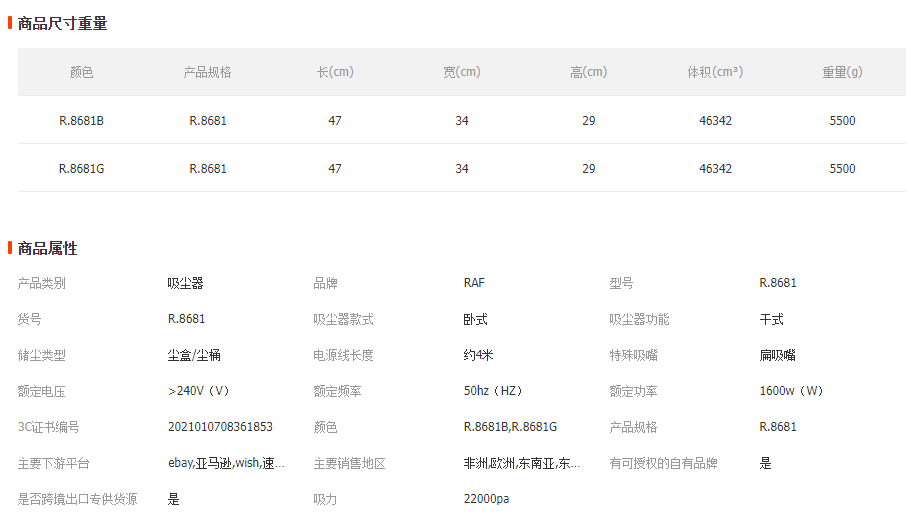Image resolution: width=922 pixels, height=518 pixels.
Task: Click the truncated ebay,亚马逊,wish platforms value
Action: coord(226,463)
